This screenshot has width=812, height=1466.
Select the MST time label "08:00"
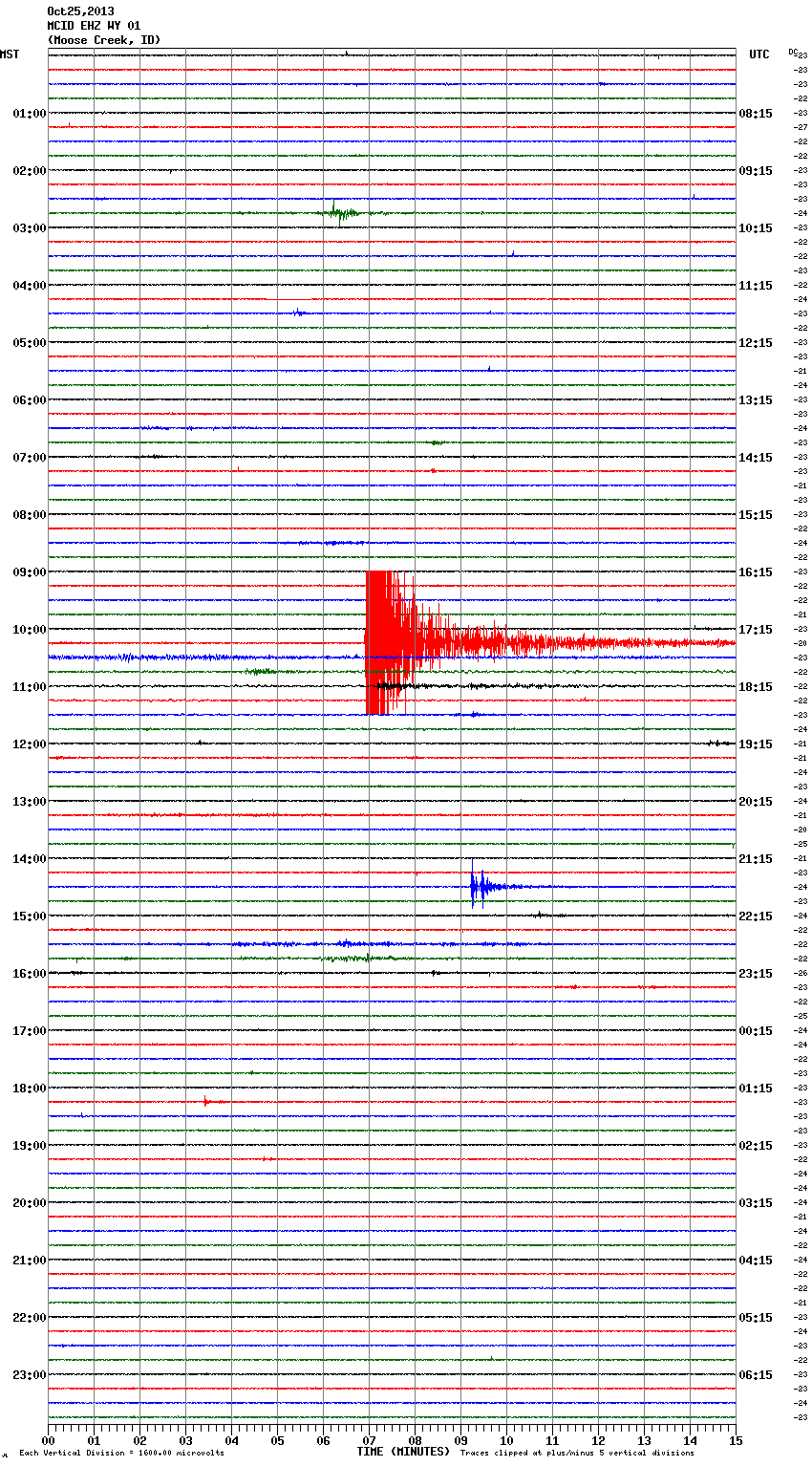pos(30,515)
